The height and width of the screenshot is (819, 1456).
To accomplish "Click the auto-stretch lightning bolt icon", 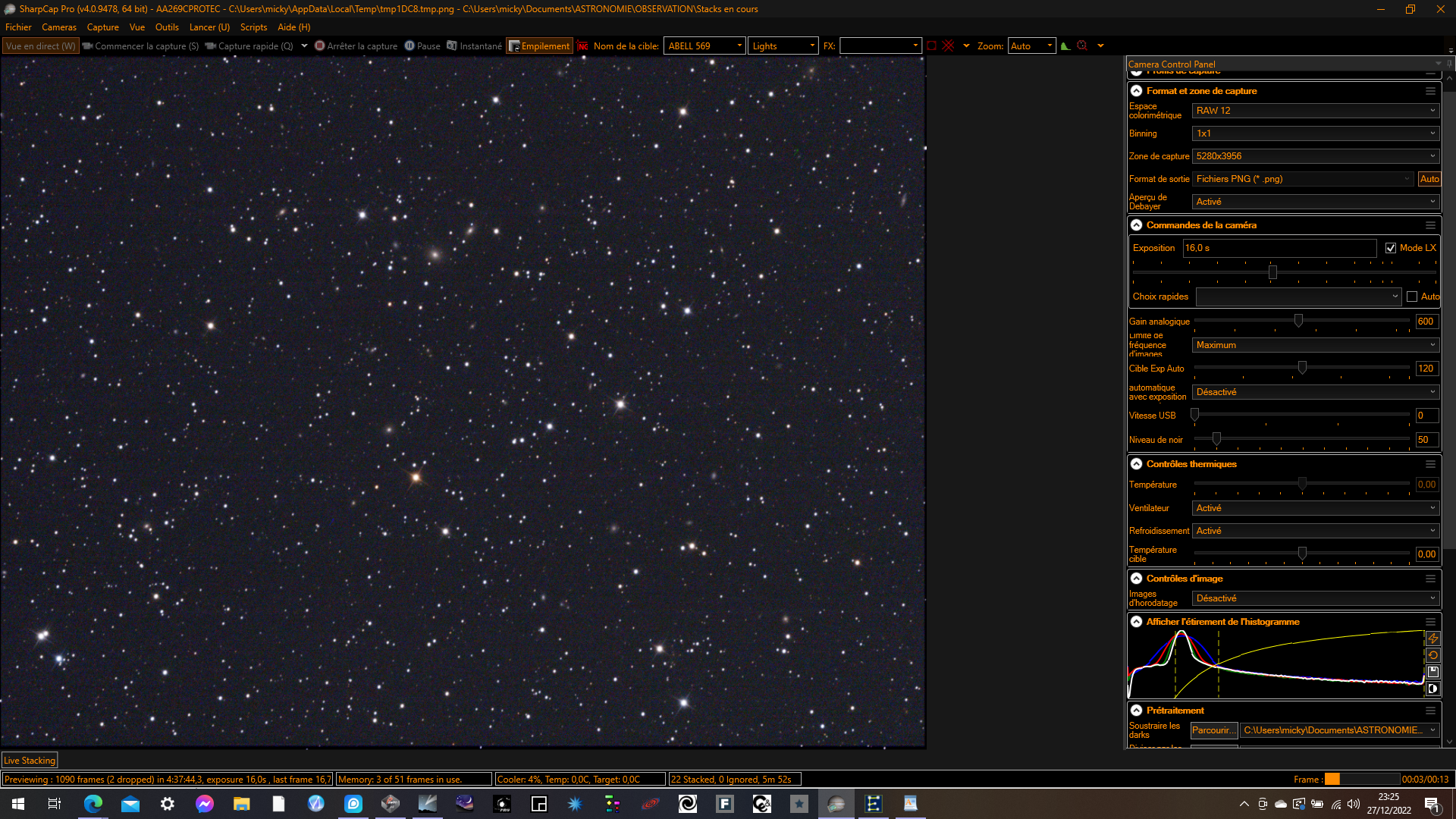I will tap(1432, 639).
